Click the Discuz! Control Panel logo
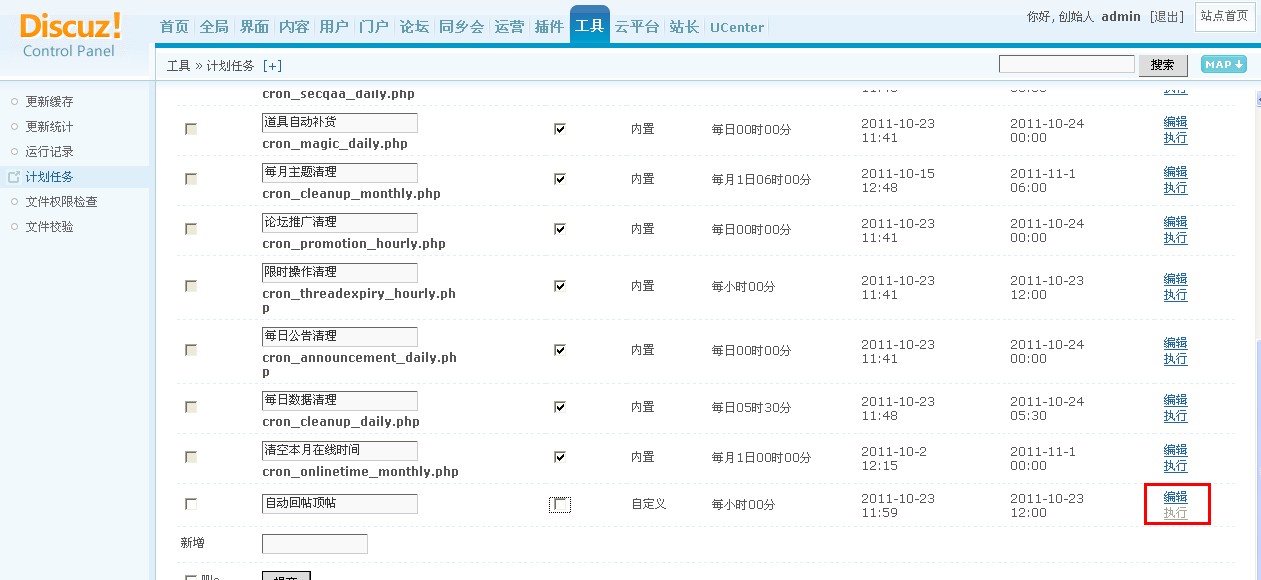The image size is (1261, 580). pyautogui.click(x=70, y=34)
